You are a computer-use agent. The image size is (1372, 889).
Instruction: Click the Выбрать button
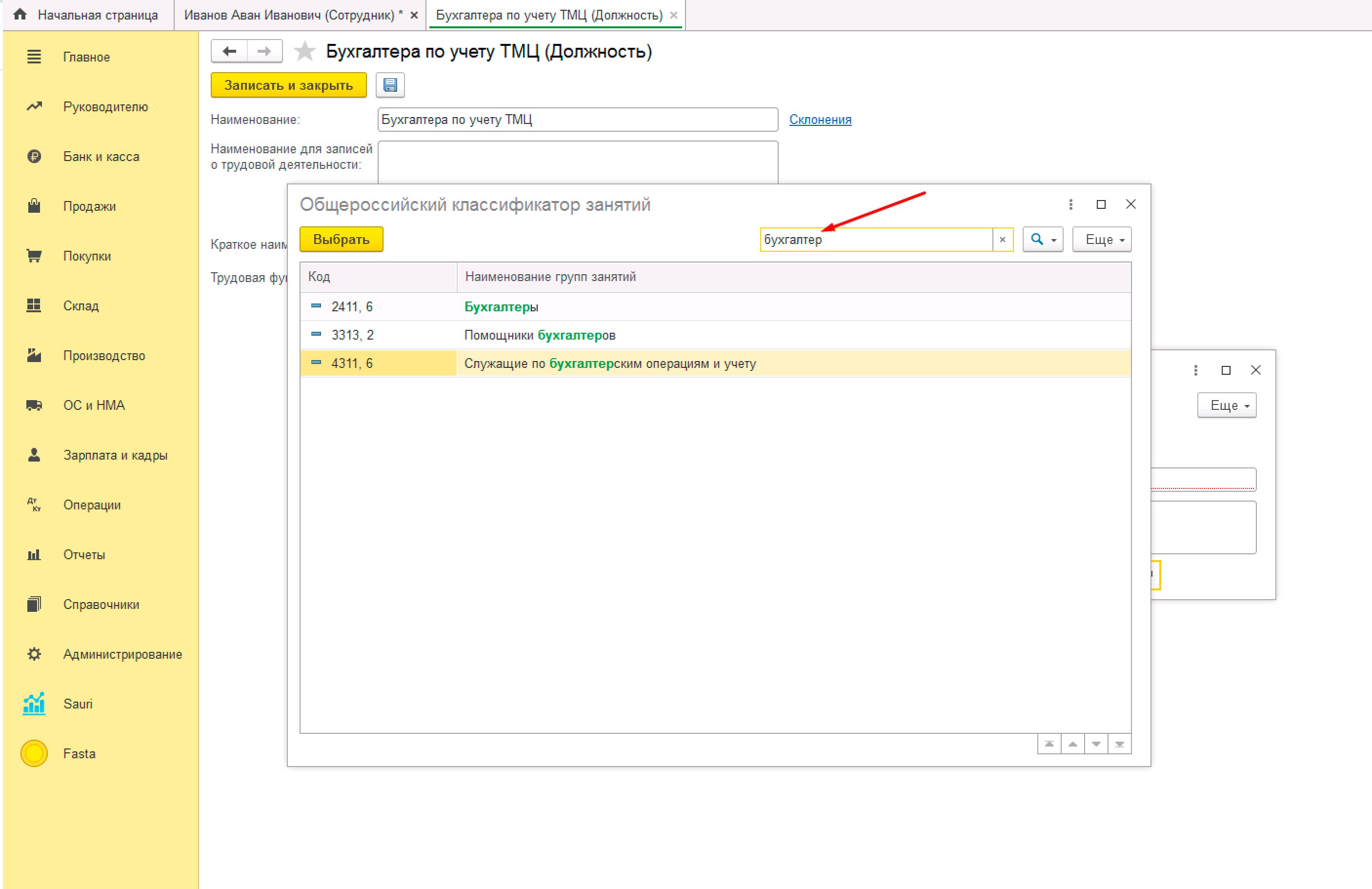point(341,239)
